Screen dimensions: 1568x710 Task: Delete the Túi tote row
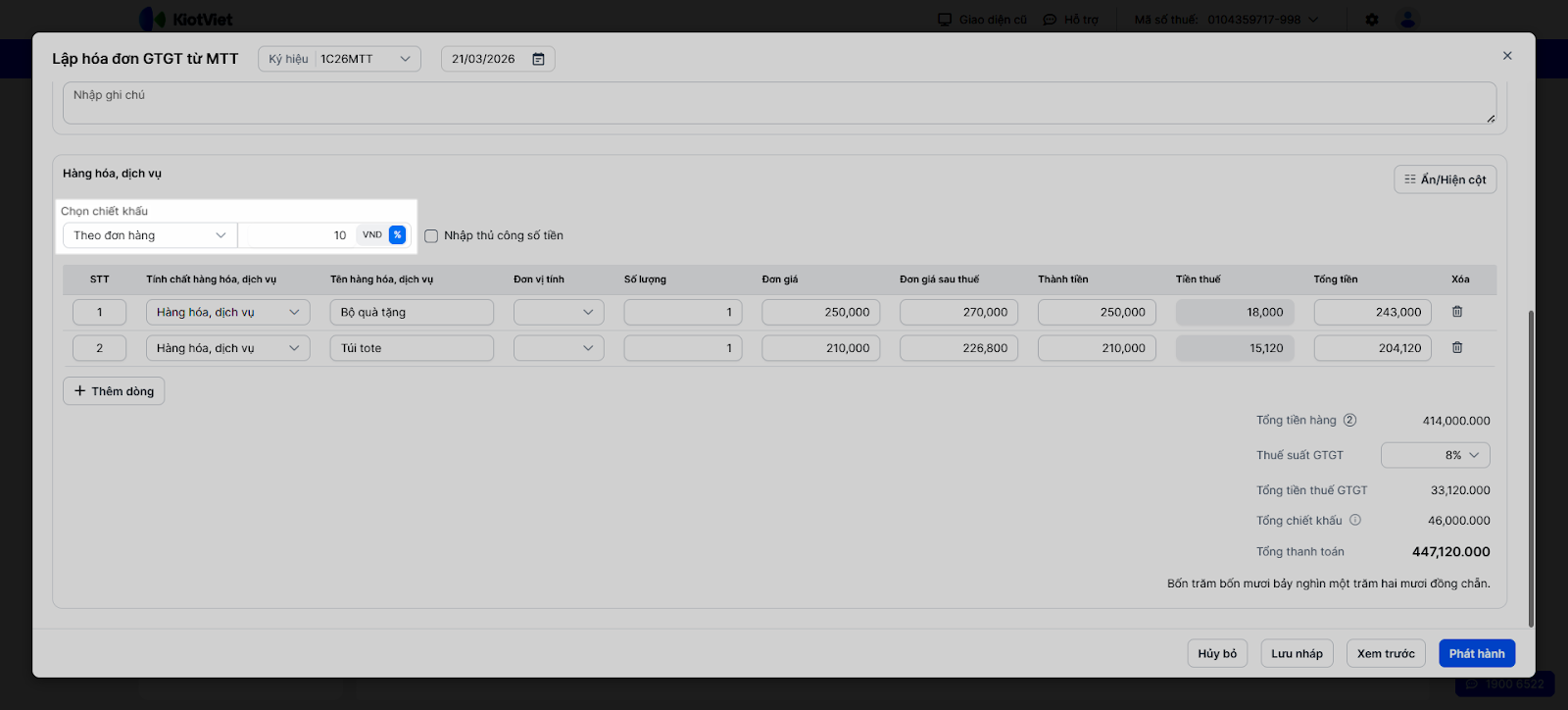click(1457, 348)
